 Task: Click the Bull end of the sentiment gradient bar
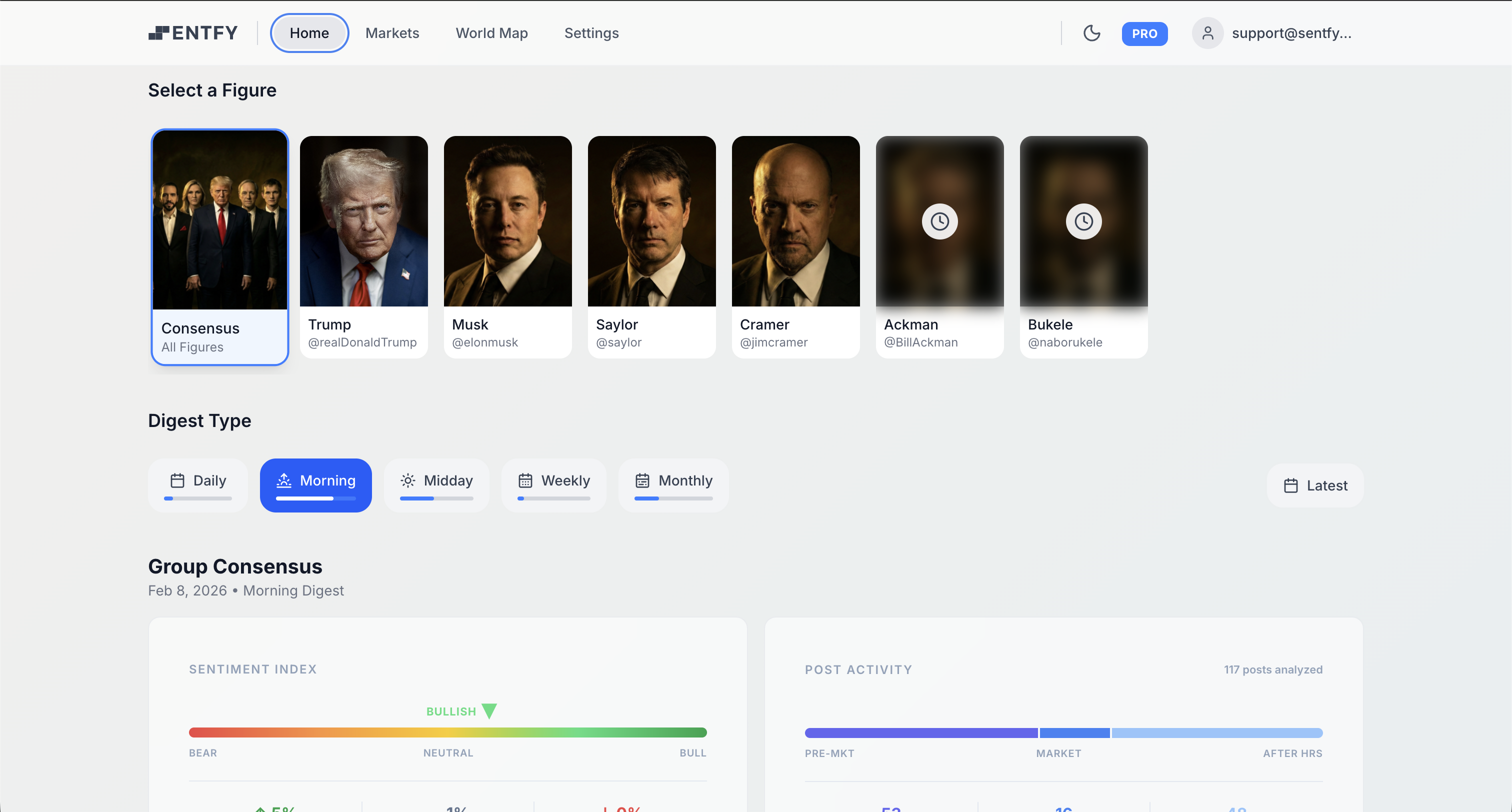coord(698,731)
